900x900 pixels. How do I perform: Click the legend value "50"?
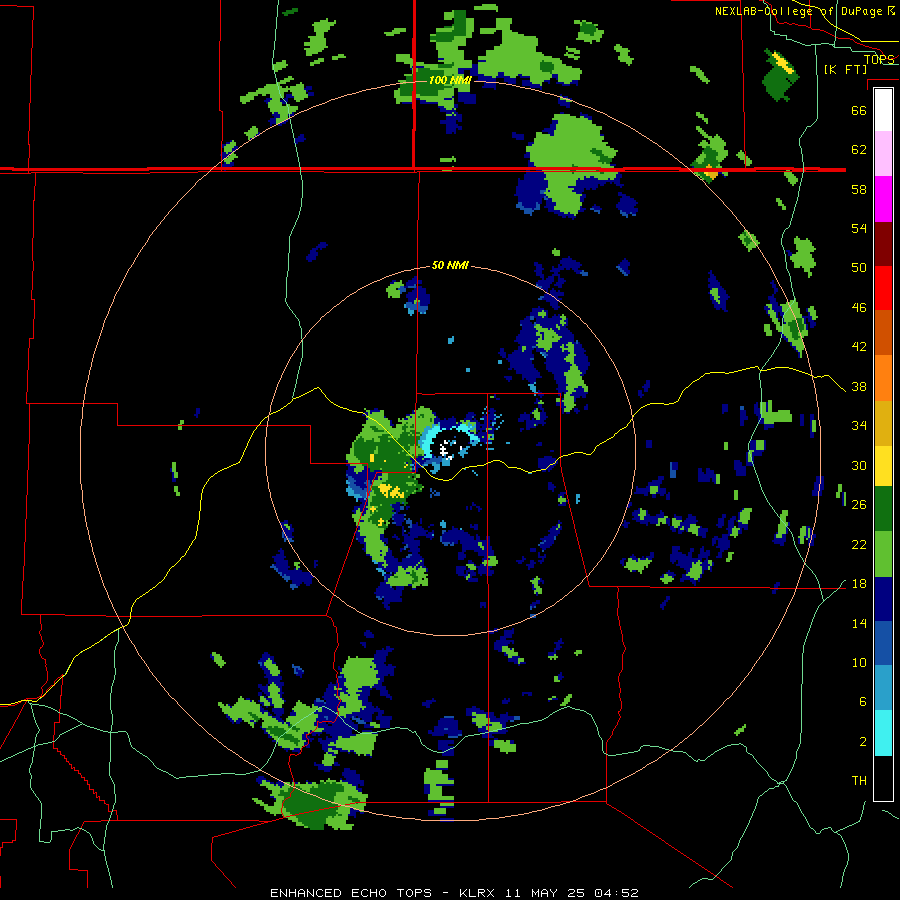859,267
